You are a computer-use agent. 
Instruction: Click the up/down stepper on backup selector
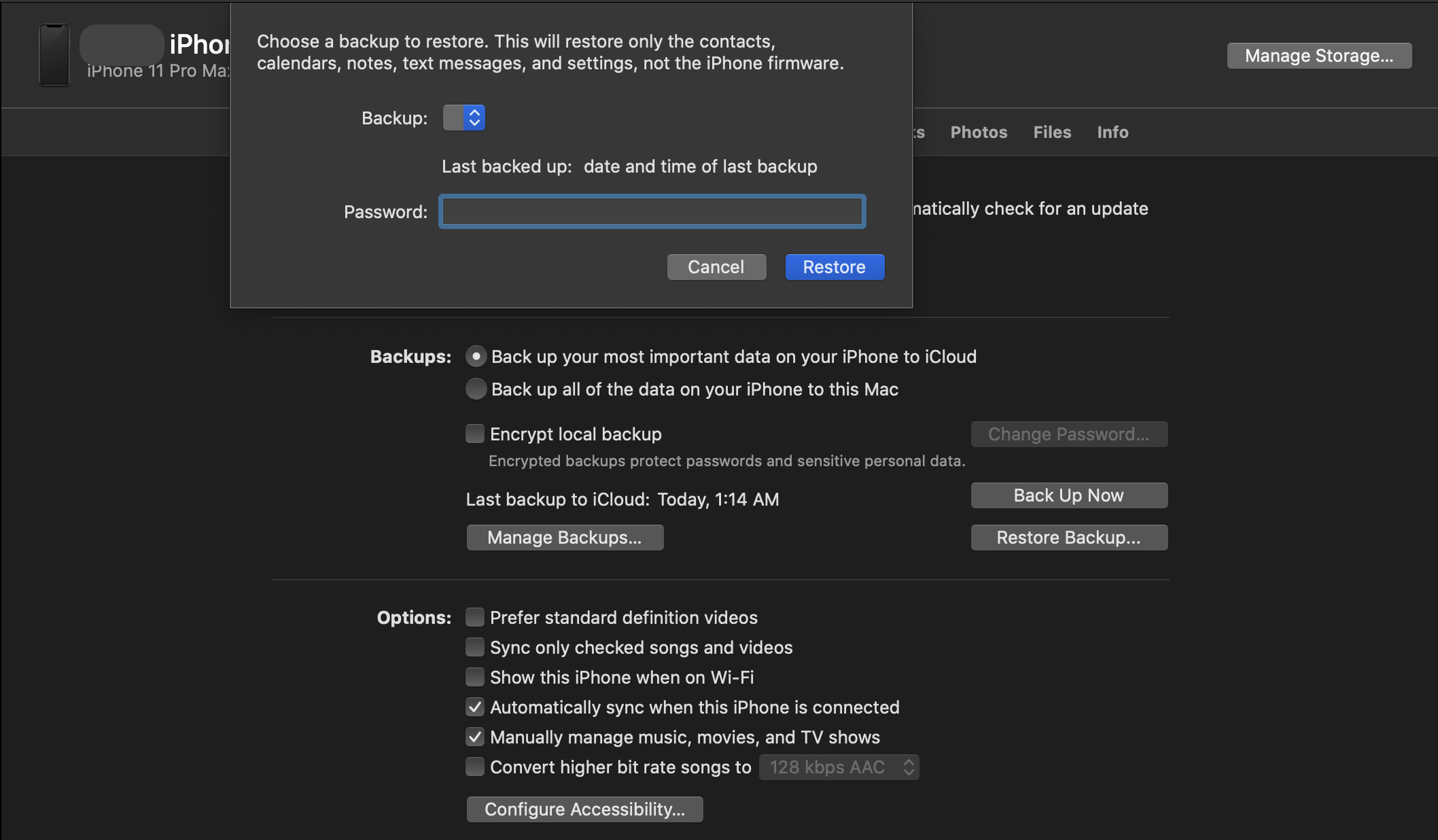(x=473, y=117)
